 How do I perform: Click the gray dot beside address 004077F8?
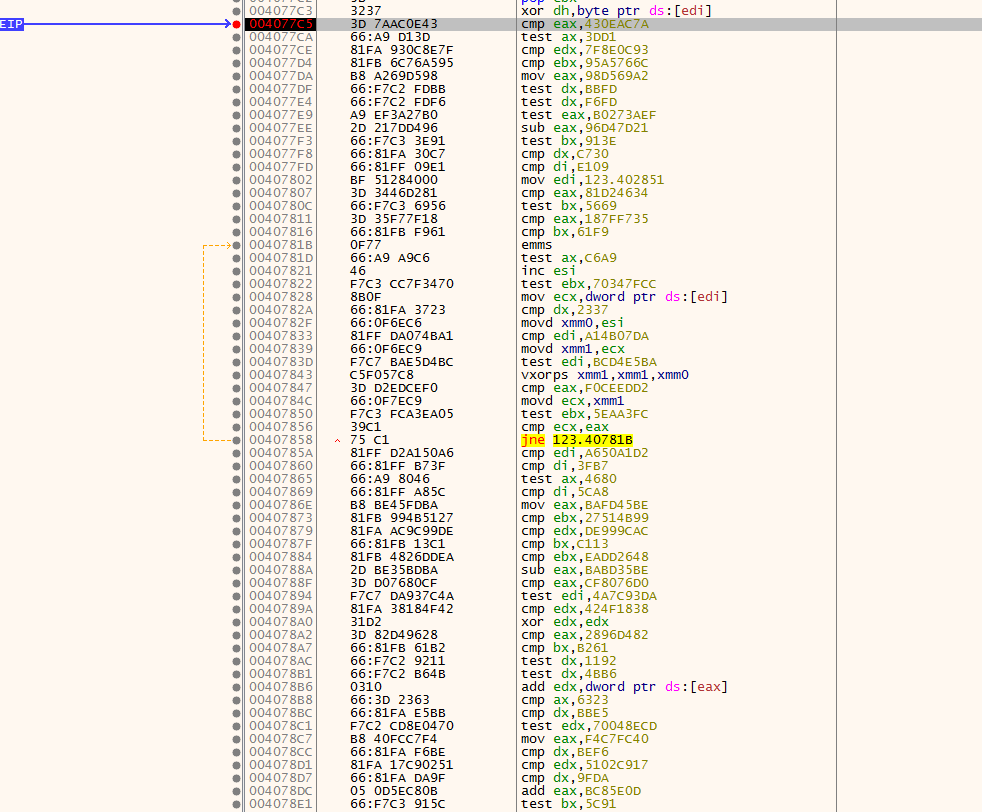click(x=234, y=153)
